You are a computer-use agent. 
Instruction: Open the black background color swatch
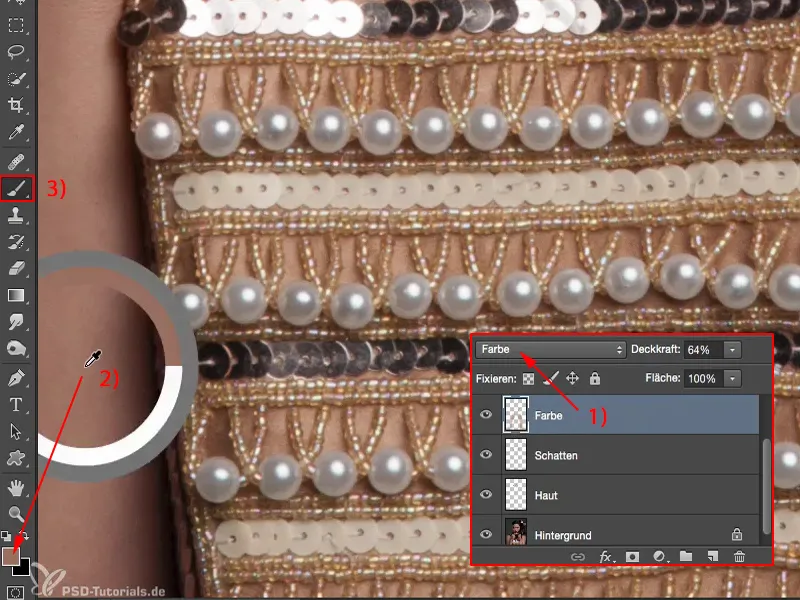click(x=23, y=568)
